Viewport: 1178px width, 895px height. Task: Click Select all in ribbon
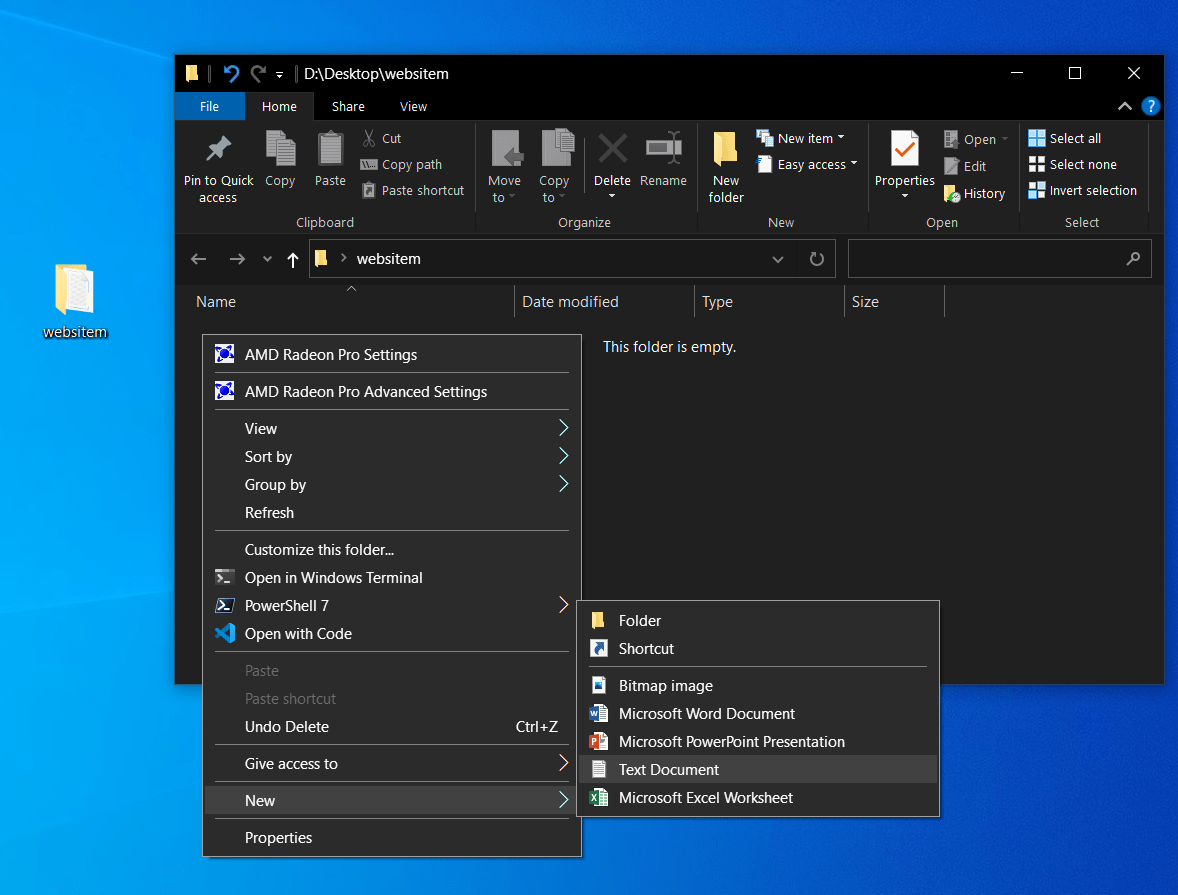(1065, 138)
